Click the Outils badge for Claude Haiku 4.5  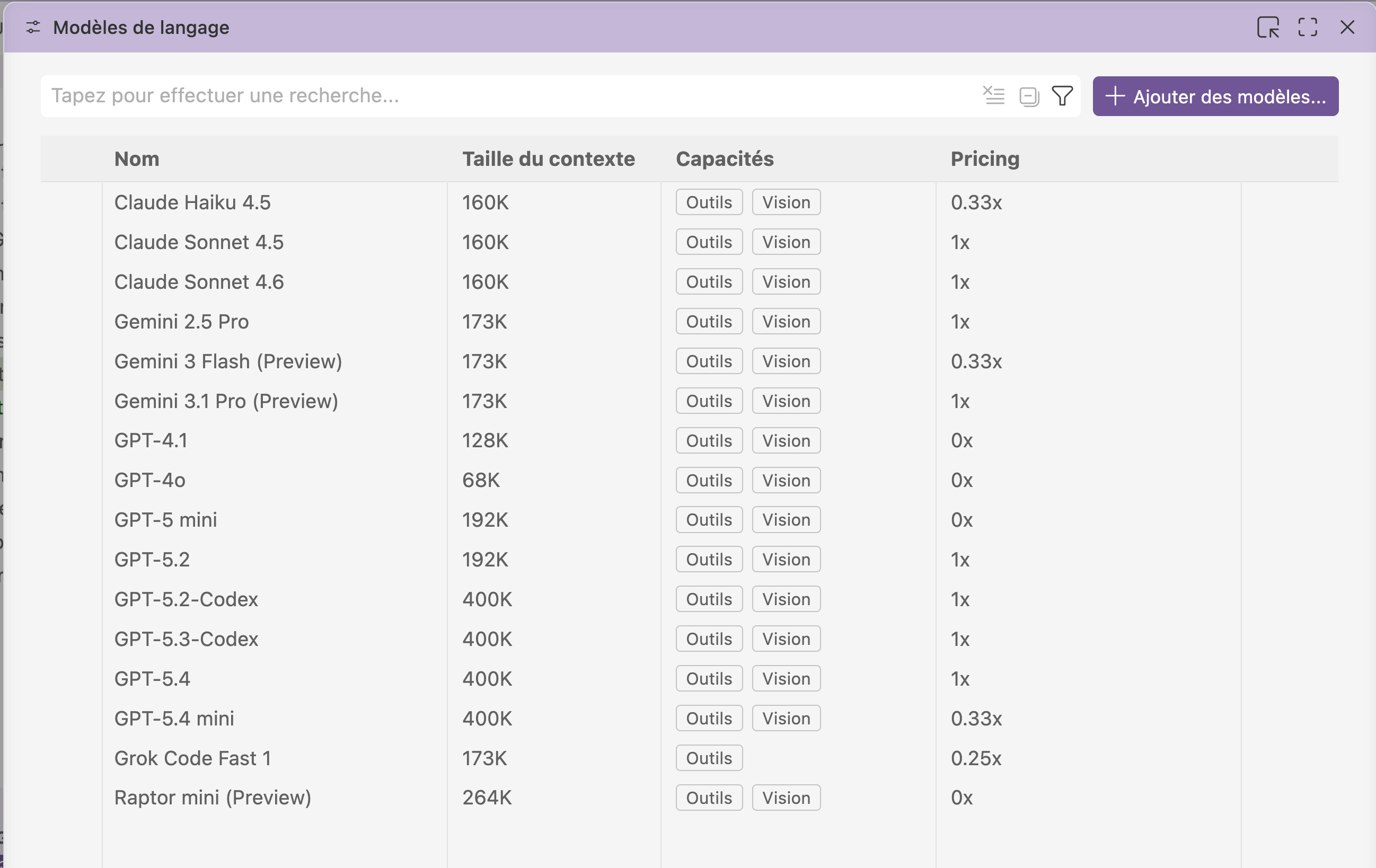(x=709, y=202)
